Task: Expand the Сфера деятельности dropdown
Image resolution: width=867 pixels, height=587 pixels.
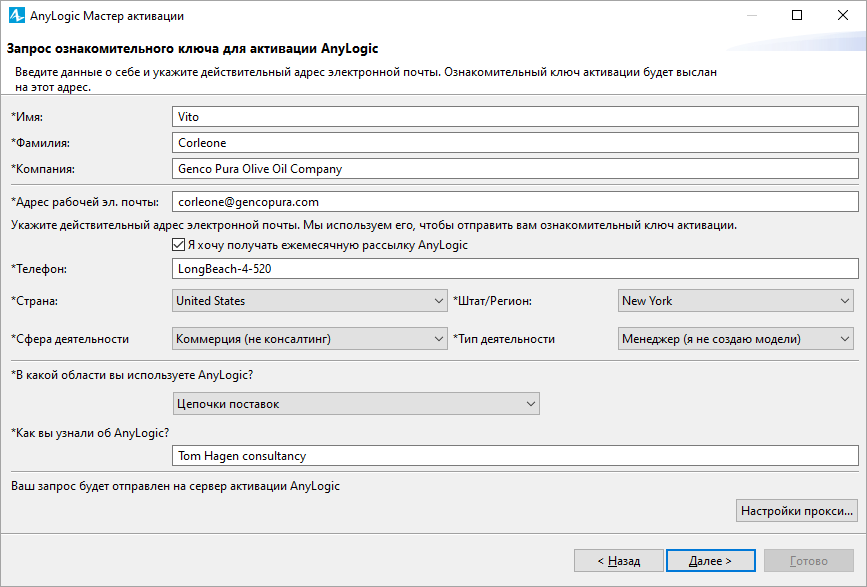Action: [310, 339]
